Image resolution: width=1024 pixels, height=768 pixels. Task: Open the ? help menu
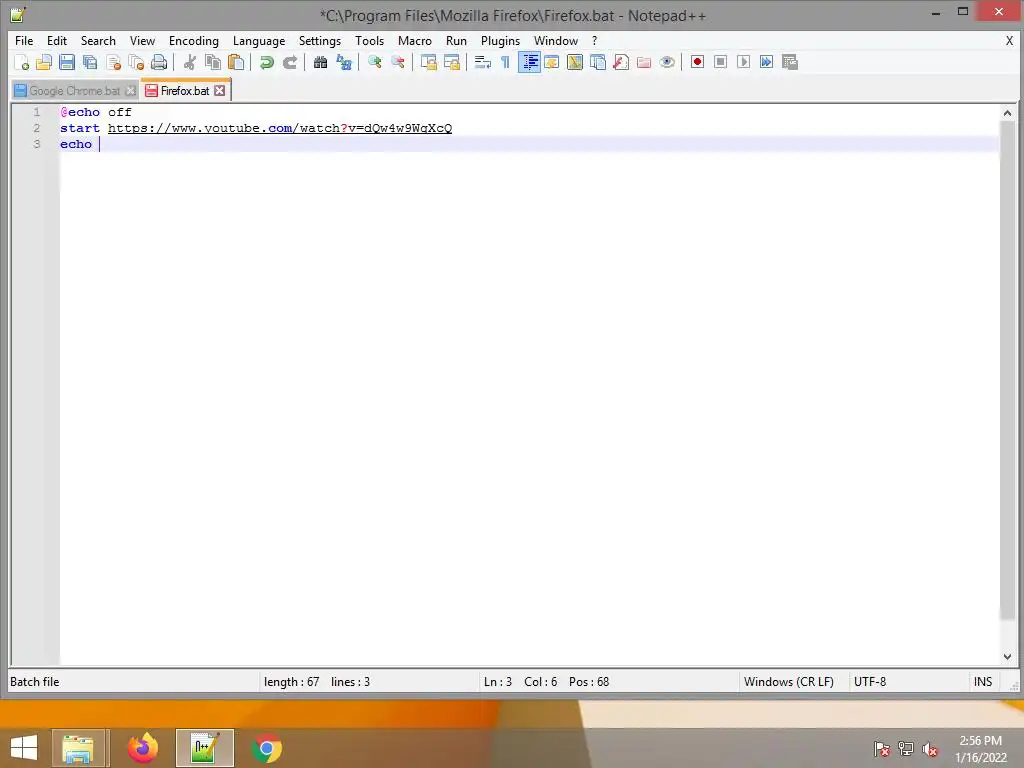pos(594,40)
